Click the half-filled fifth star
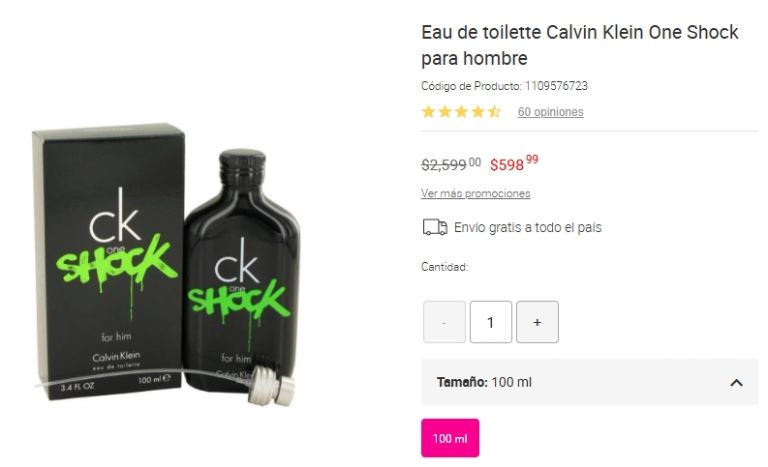The width and height of the screenshot is (768, 467). point(494,112)
